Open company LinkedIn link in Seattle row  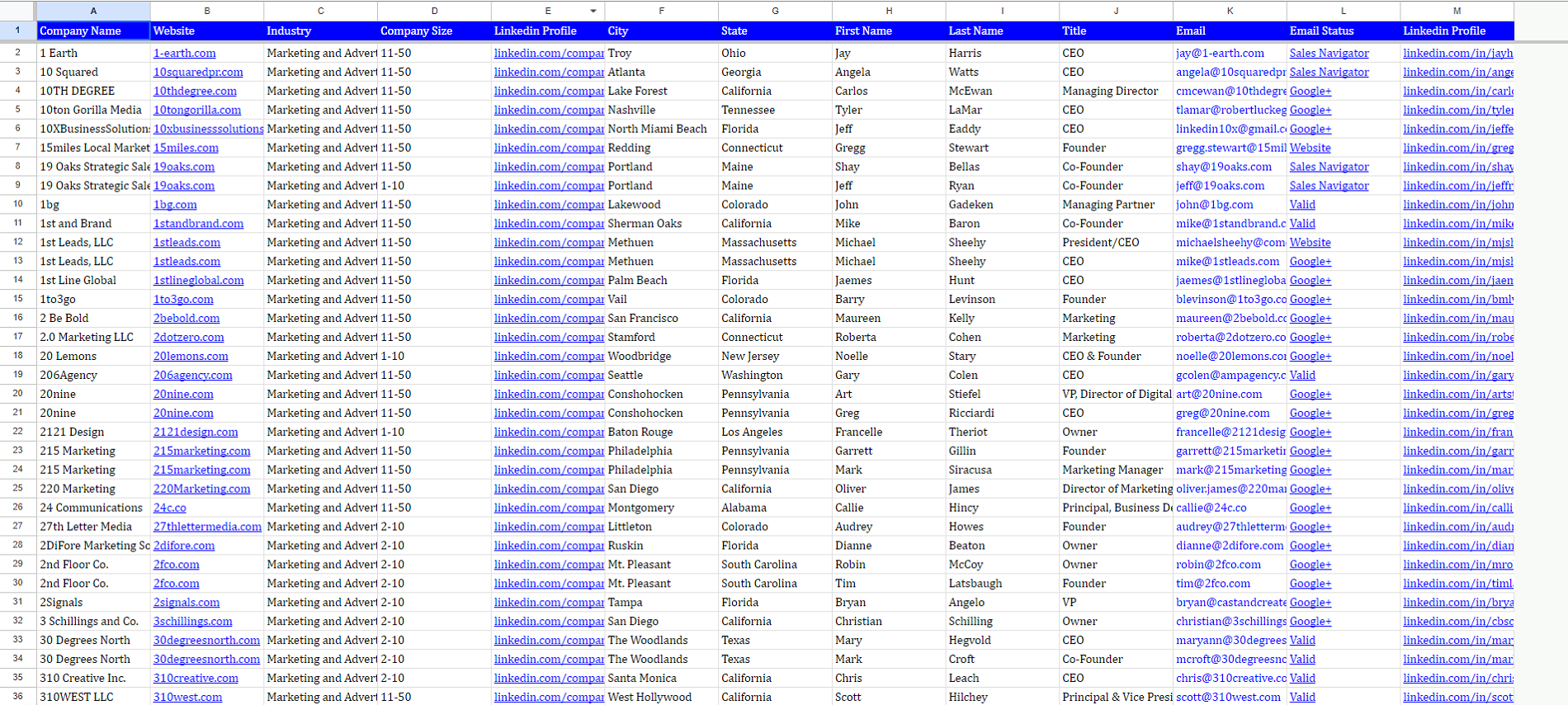(x=550, y=376)
